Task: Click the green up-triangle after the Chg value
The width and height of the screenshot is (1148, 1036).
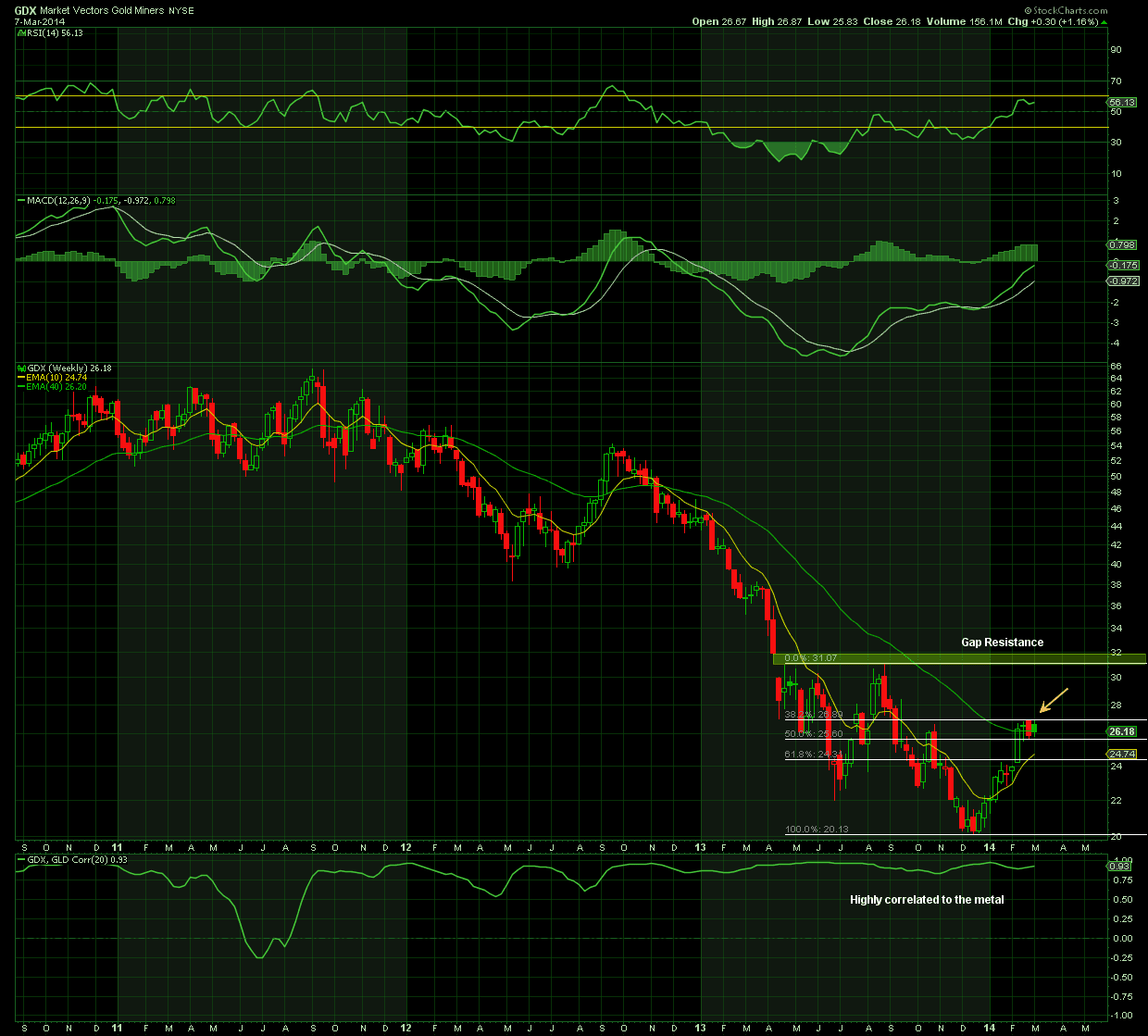Action: 1103,21
